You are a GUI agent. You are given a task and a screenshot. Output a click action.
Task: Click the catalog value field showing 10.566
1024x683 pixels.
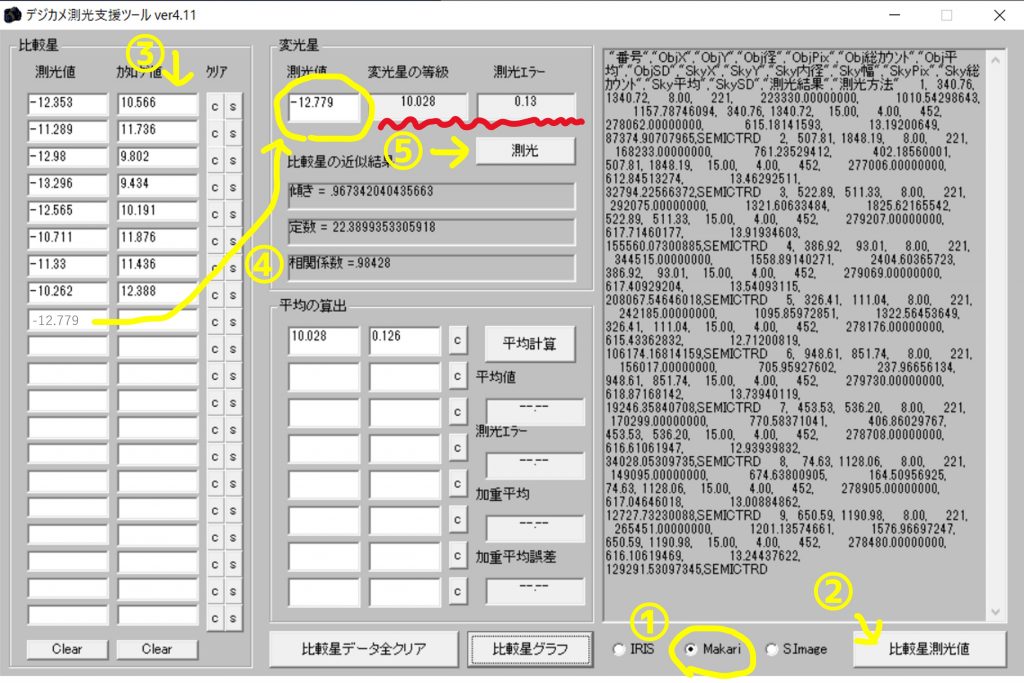pyautogui.click(x=157, y=104)
